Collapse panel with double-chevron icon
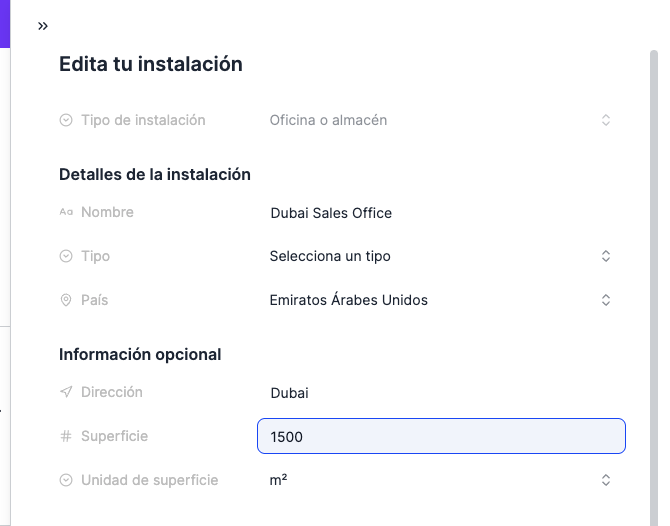Image resolution: width=670 pixels, height=526 pixels. tap(43, 26)
